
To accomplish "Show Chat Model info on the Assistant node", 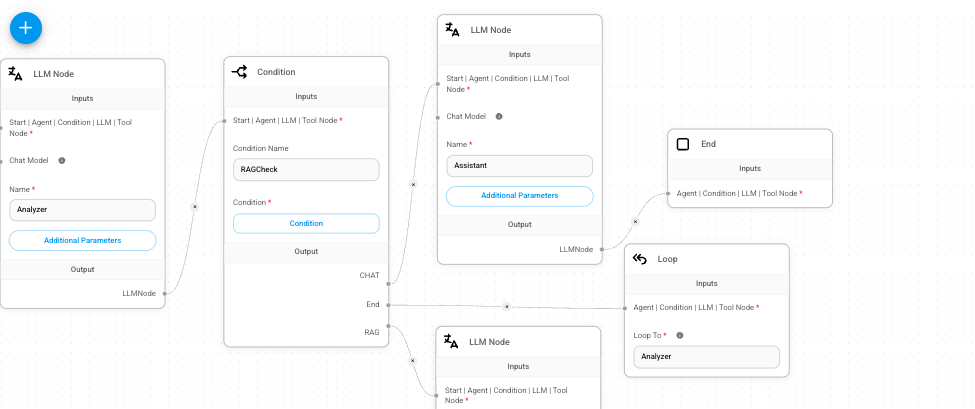I will point(499,116).
